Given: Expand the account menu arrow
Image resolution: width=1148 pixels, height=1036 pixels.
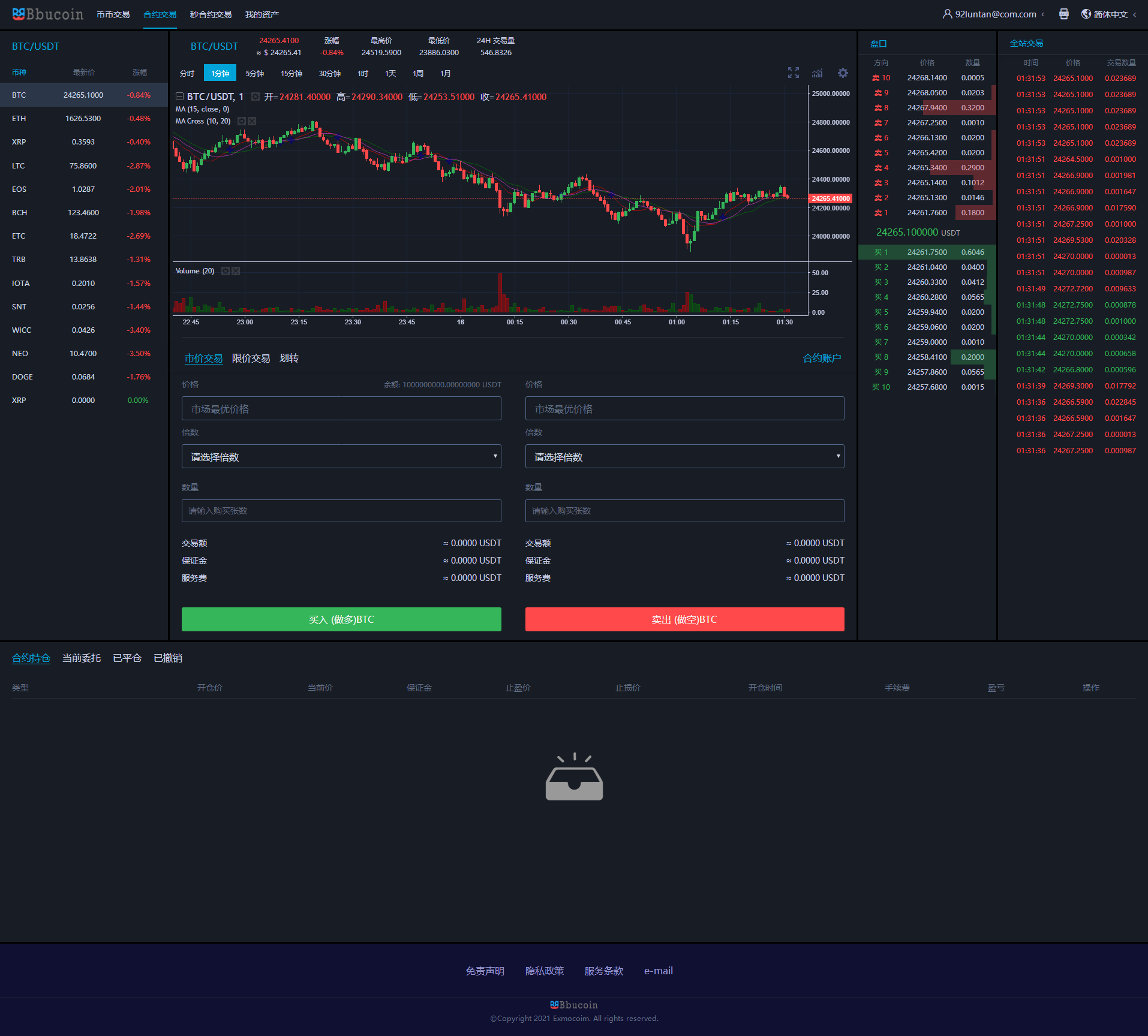Looking at the screenshot, I should 1043,14.
